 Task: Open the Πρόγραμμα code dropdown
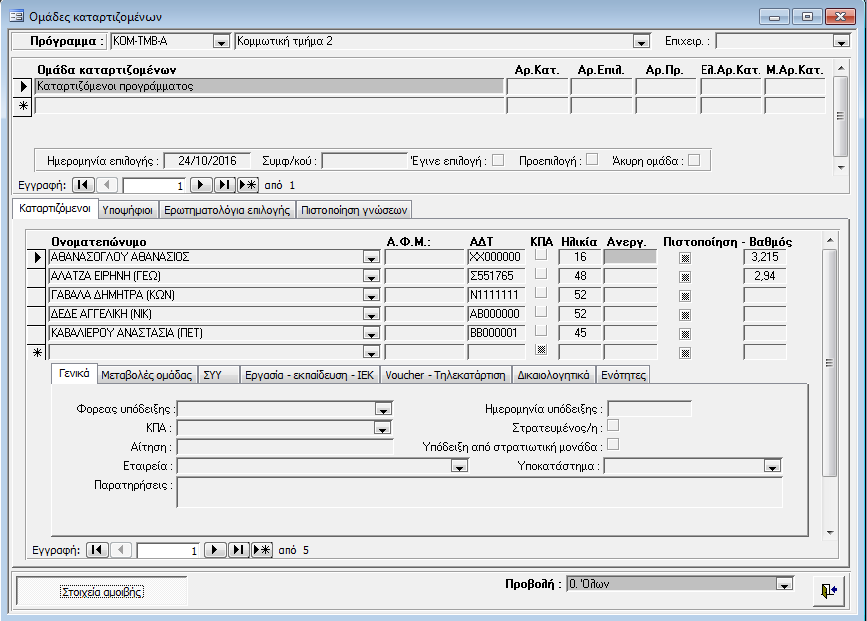(x=221, y=41)
